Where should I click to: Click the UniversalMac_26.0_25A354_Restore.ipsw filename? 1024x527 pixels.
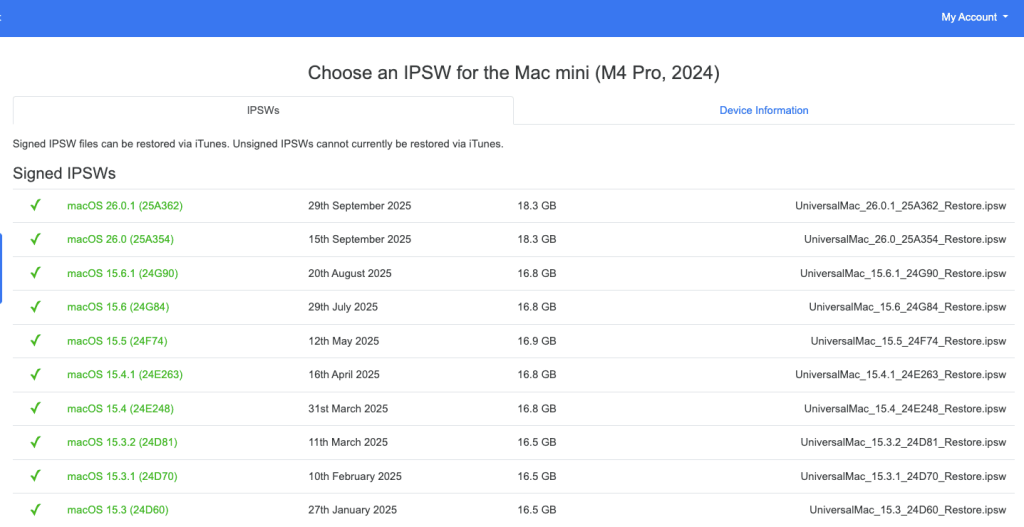[904, 240]
